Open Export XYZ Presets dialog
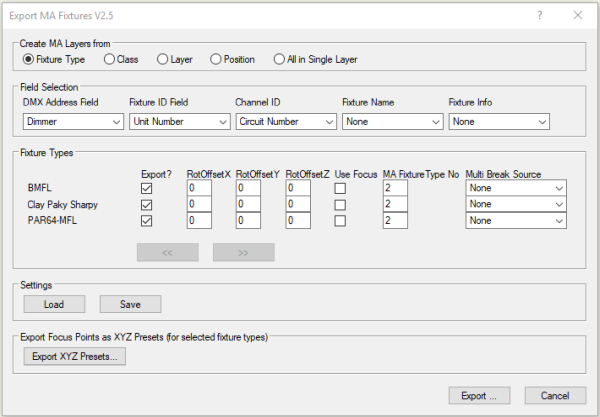600x417 pixels. click(74, 356)
